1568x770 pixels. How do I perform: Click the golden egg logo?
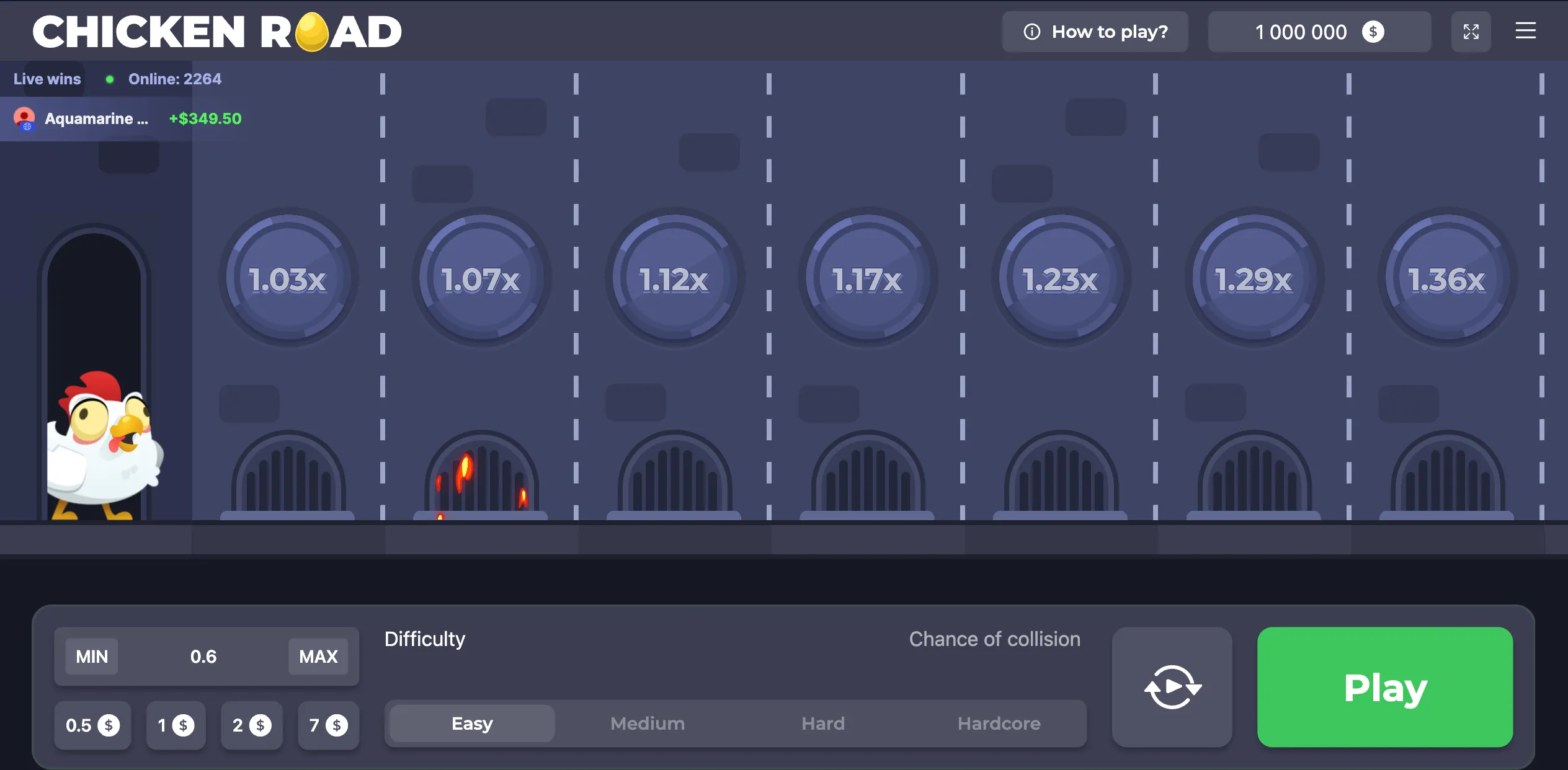click(311, 32)
